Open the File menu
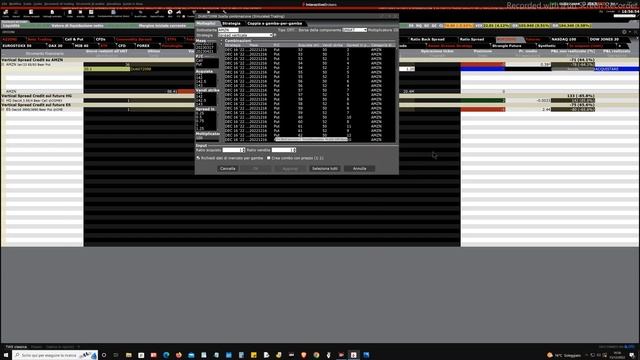640x360 pixels. pyautogui.click(x=4, y=4)
